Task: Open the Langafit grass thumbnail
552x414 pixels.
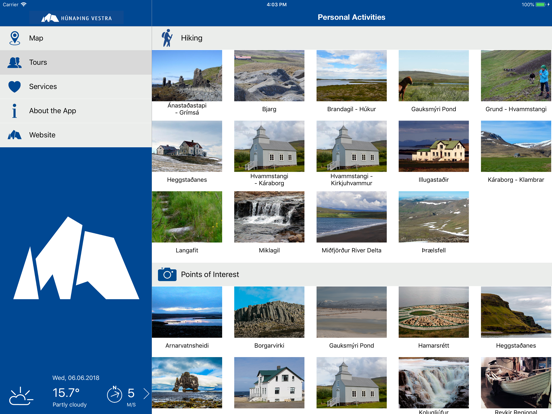Action: 187,217
